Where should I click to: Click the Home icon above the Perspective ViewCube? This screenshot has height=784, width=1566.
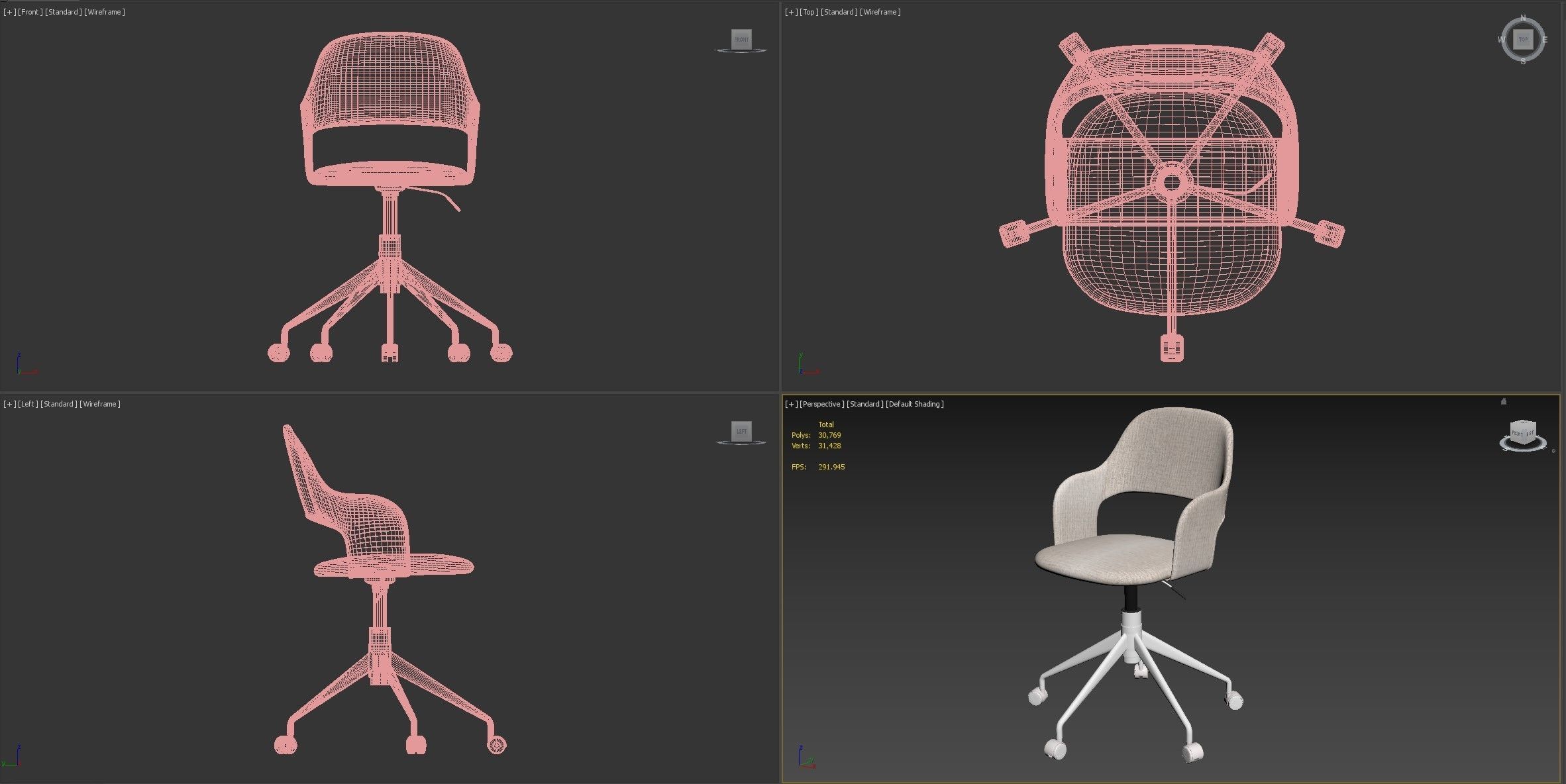(1503, 401)
